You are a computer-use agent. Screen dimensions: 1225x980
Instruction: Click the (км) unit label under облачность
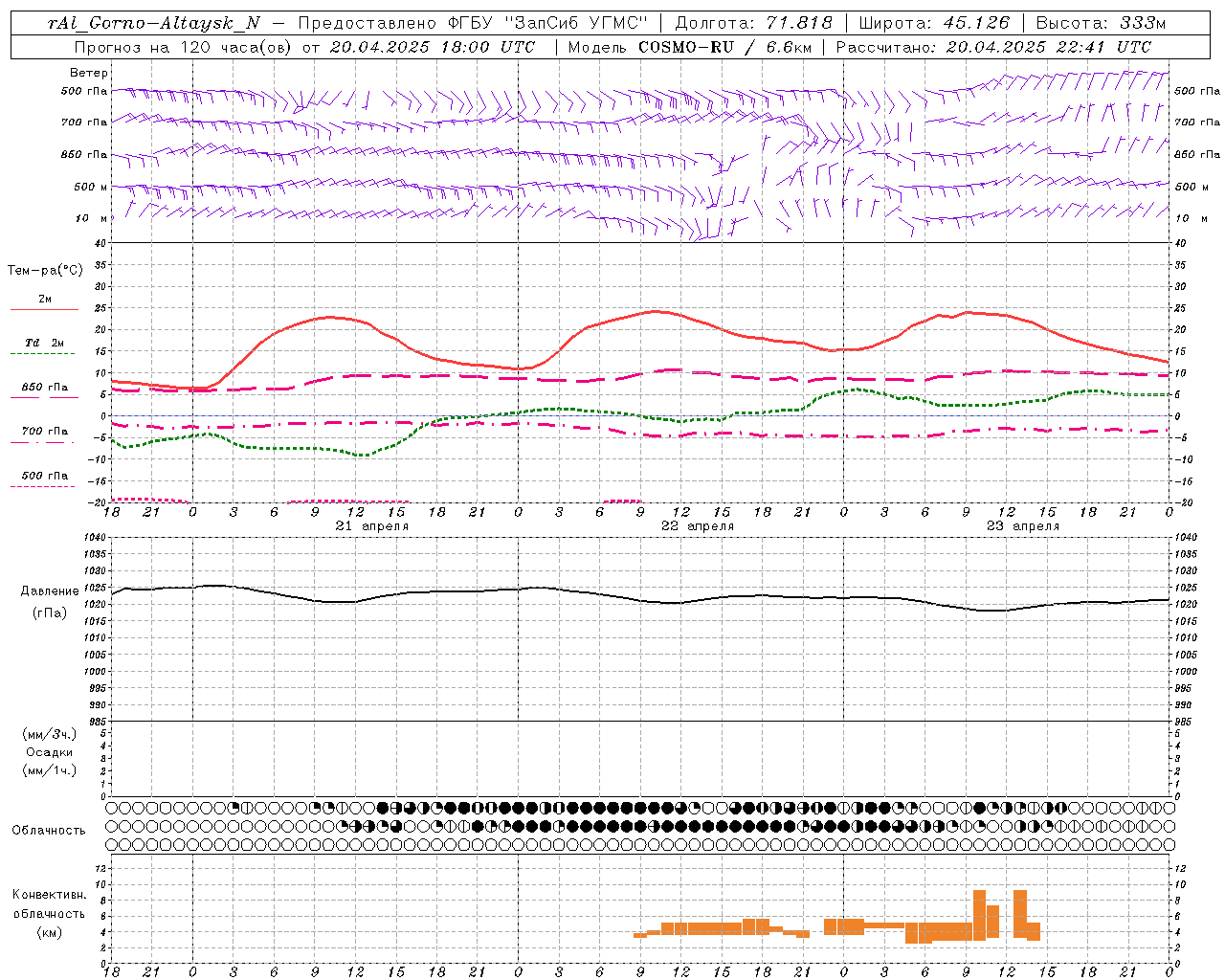point(49,932)
